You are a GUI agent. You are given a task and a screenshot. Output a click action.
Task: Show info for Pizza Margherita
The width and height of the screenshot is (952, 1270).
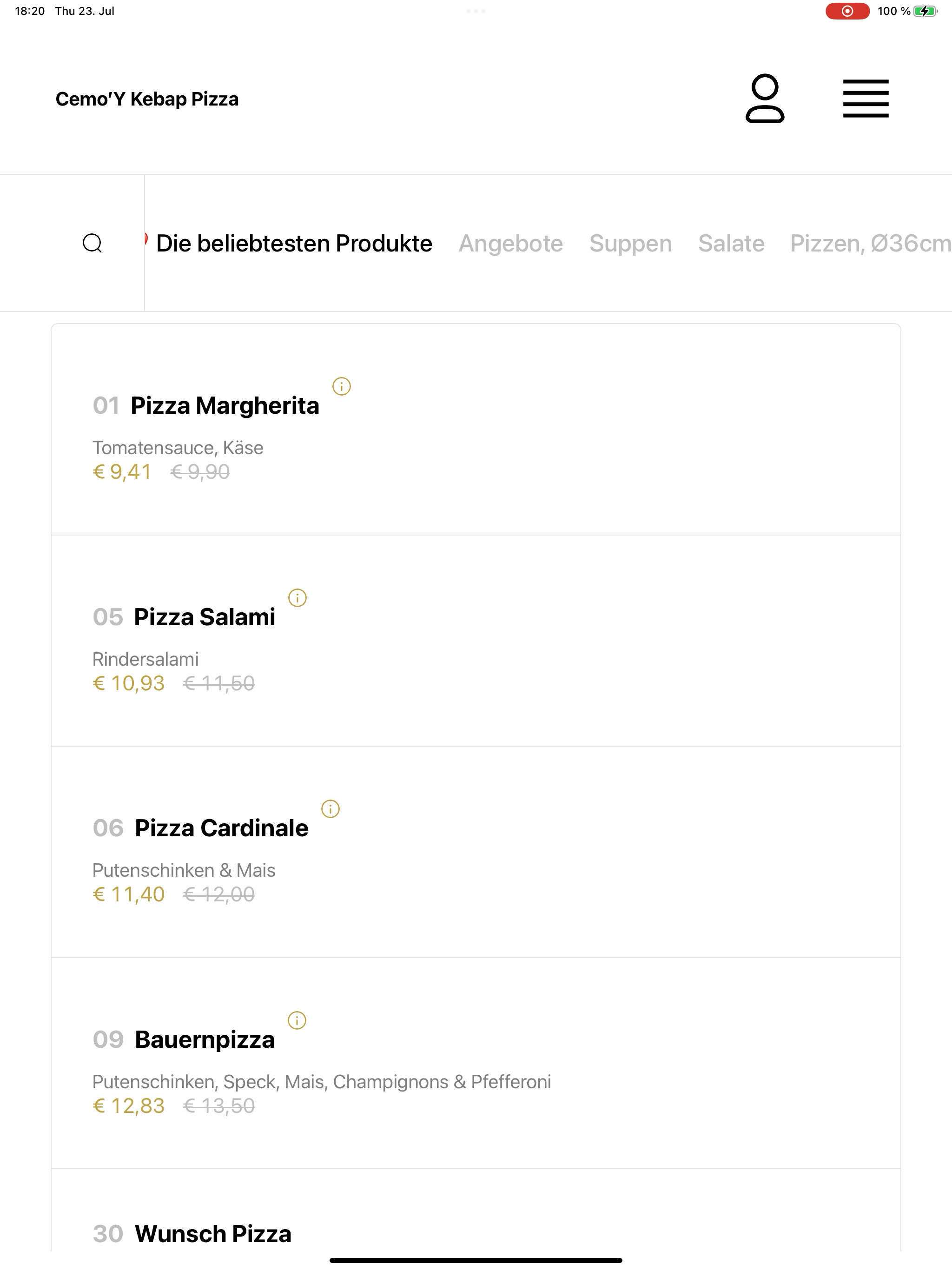coord(342,386)
